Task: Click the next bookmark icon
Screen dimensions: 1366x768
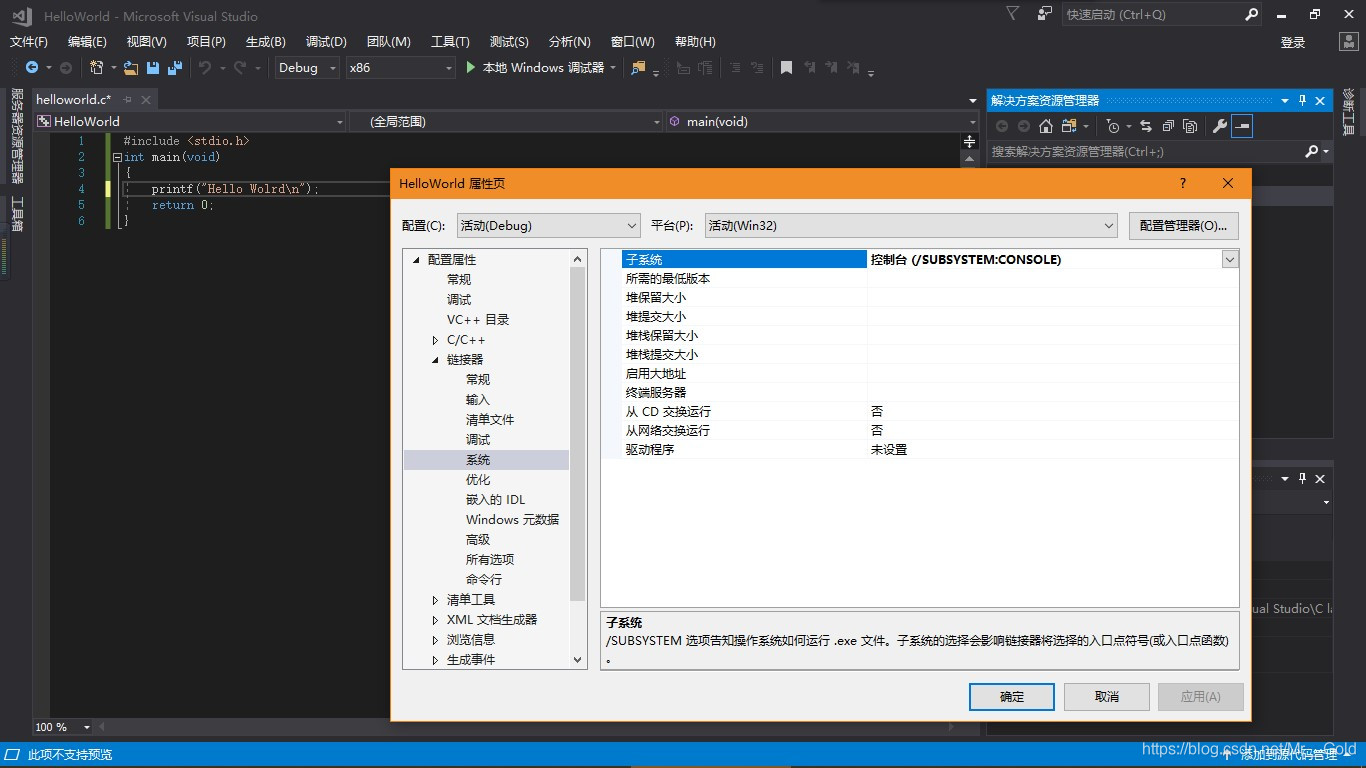Action: point(830,68)
